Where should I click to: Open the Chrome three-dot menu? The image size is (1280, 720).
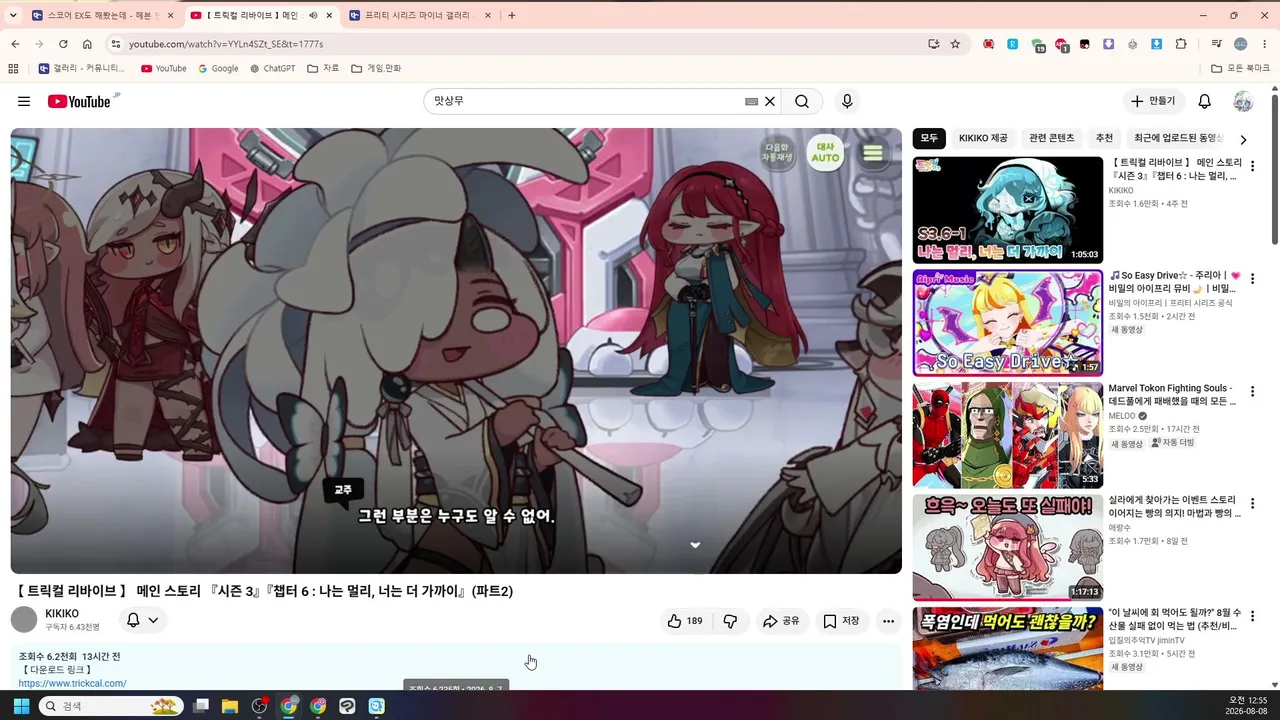(1265, 44)
